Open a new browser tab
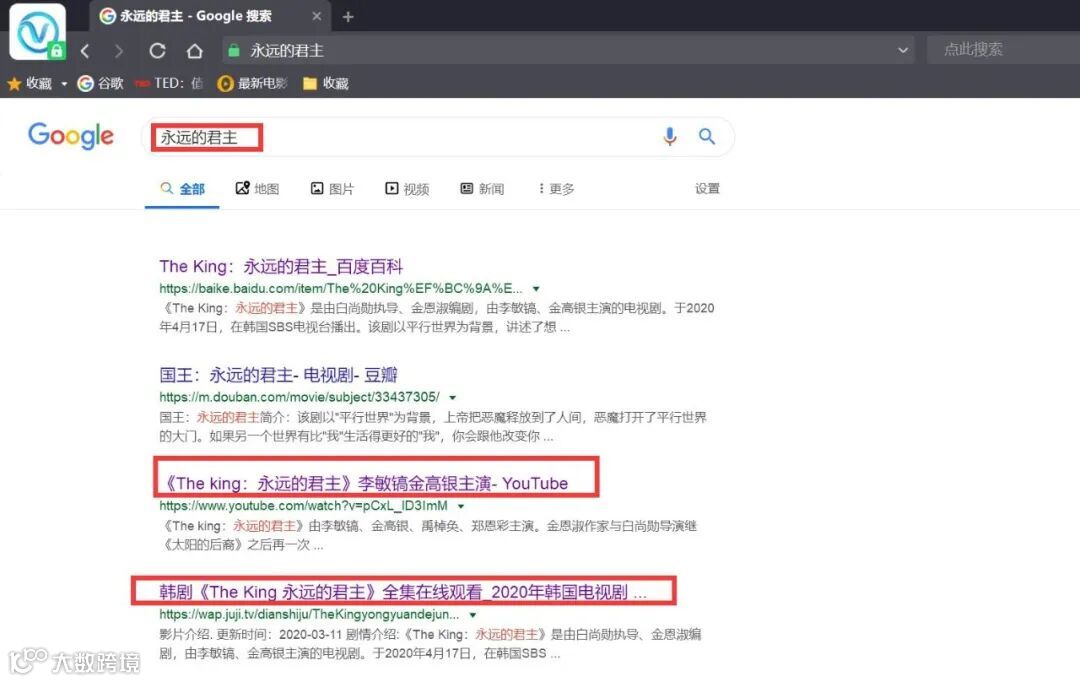The width and height of the screenshot is (1080, 682). pyautogui.click(x=348, y=17)
